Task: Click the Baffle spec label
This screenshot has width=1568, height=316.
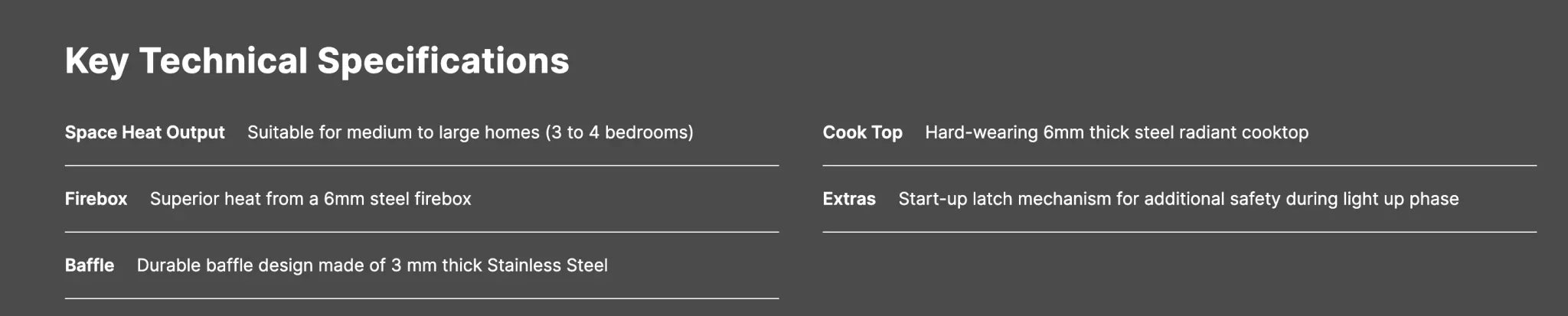Action: 90,266
